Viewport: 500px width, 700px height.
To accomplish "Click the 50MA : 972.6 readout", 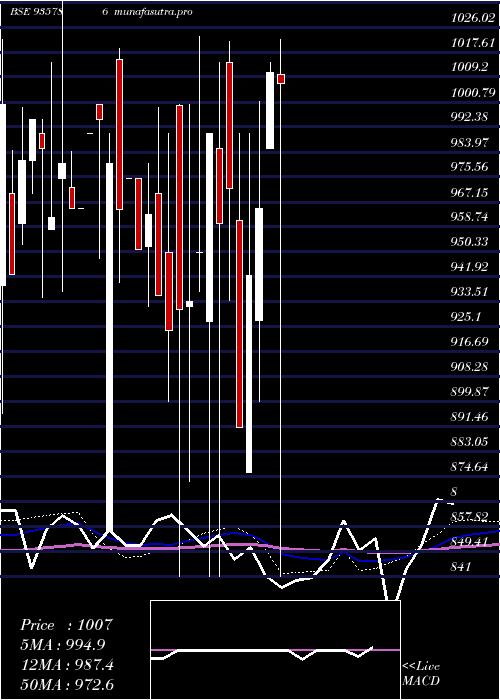I will [x=67, y=685].
